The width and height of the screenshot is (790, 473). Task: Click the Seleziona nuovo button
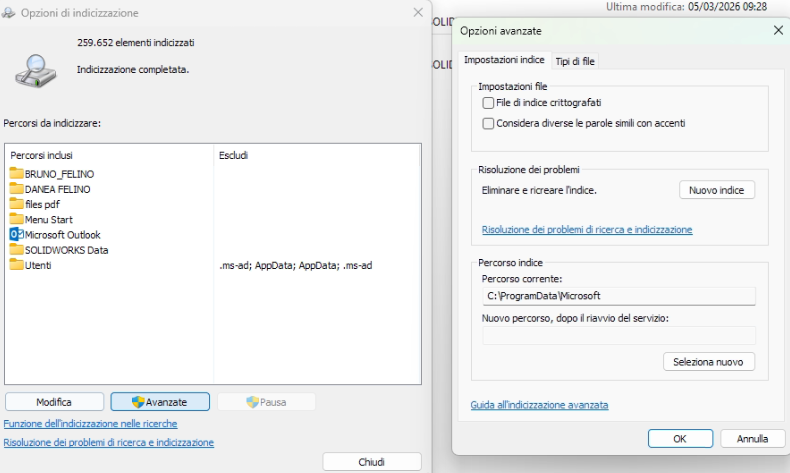(x=708, y=362)
